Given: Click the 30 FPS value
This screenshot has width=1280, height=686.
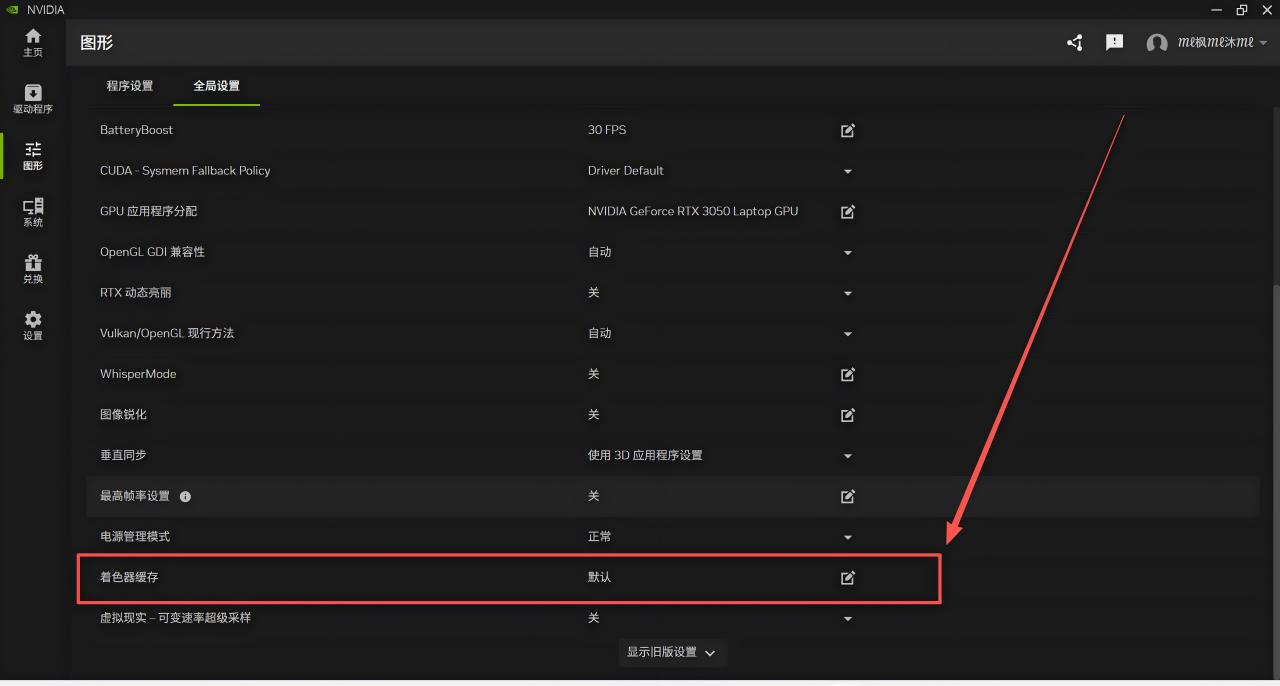Looking at the screenshot, I should [607, 130].
